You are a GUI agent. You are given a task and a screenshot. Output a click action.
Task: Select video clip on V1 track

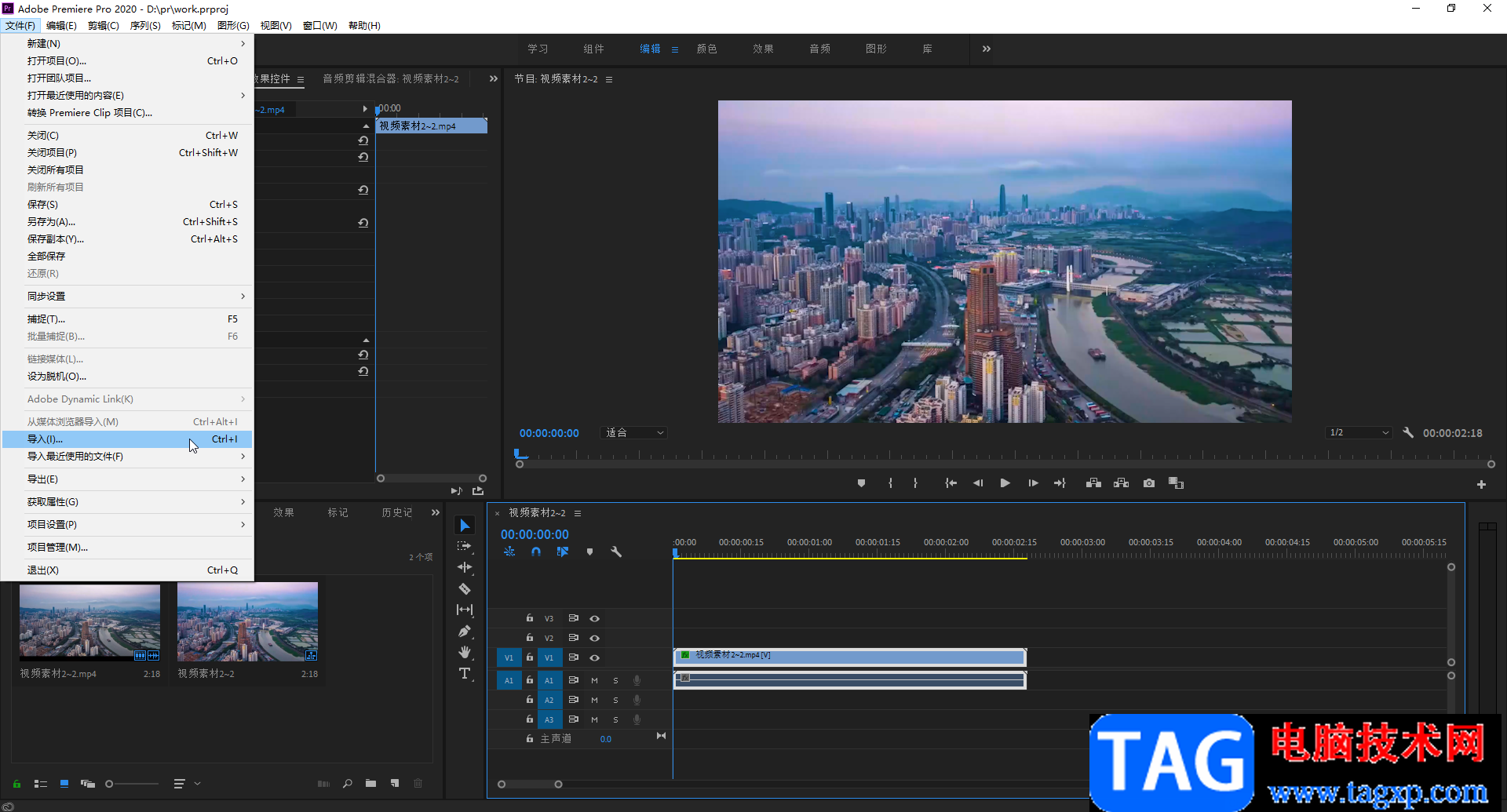(x=849, y=656)
